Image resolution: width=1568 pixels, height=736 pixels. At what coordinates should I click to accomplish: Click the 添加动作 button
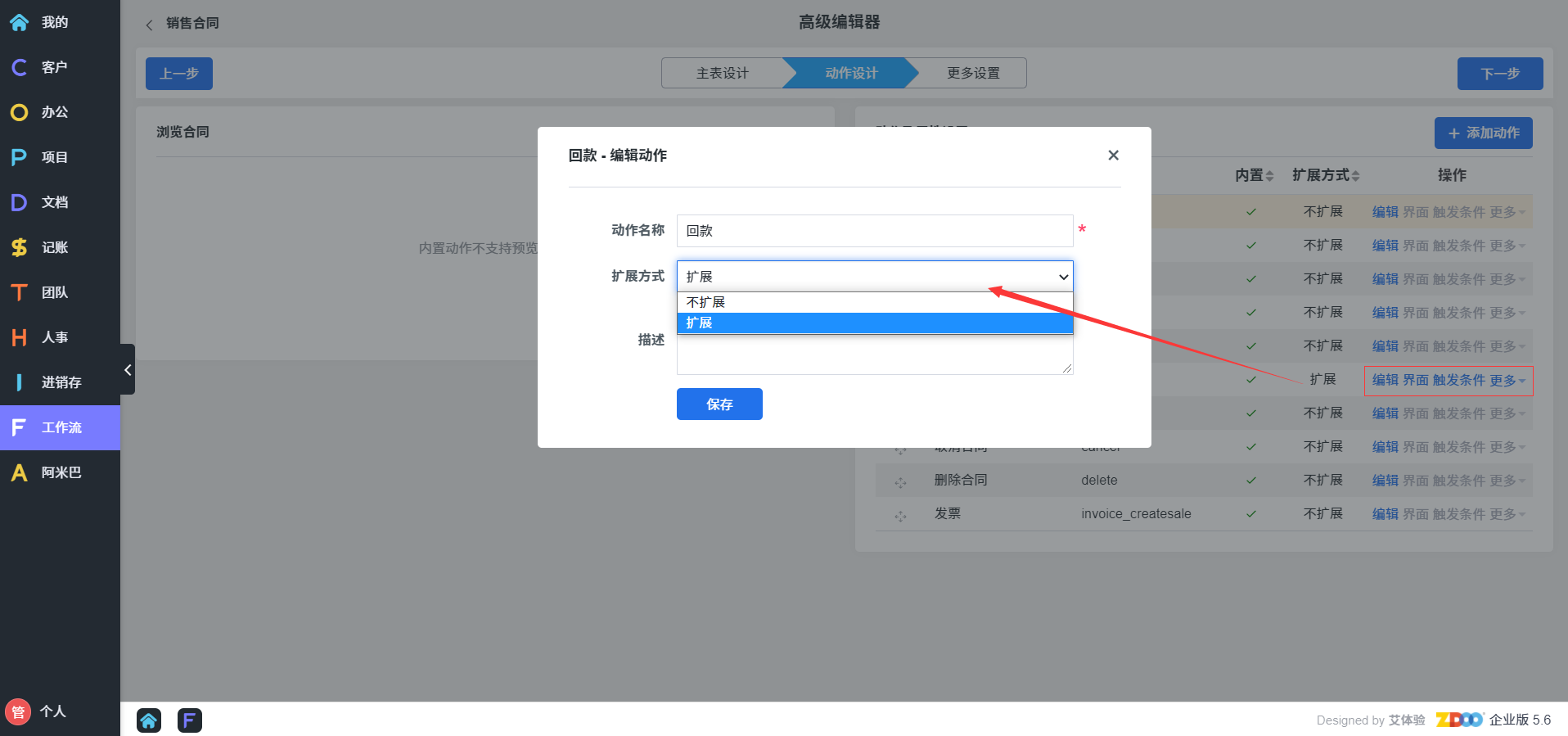pyautogui.click(x=1484, y=133)
